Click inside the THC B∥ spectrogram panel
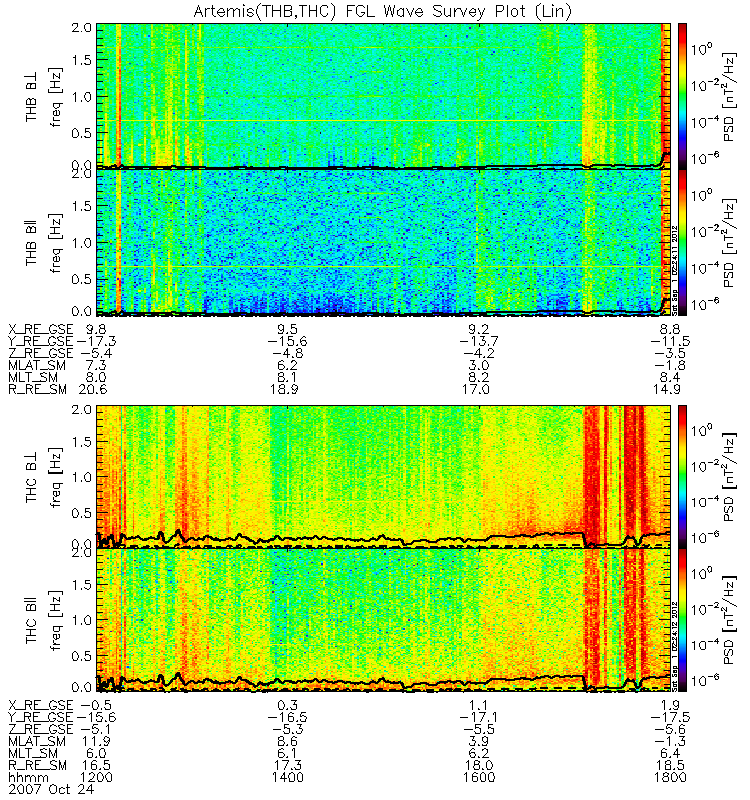This screenshot has width=750, height=800. click(x=384, y=620)
